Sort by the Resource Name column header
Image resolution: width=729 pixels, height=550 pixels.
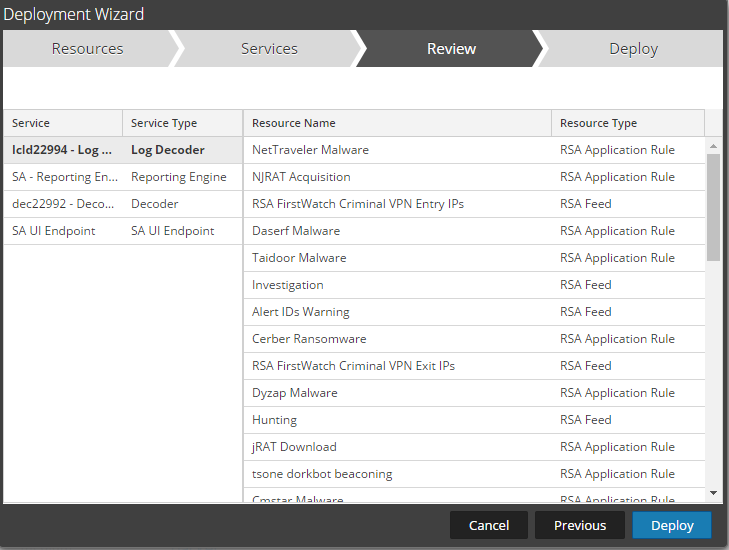[x=397, y=123]
